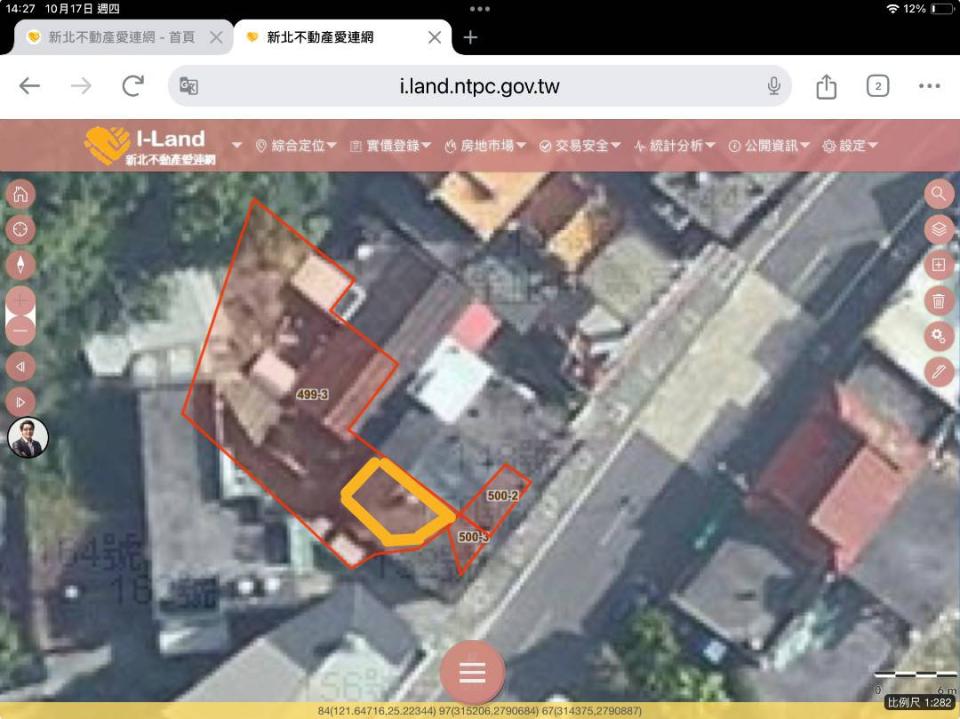Expand the 綜合定位 dropdown menu
The height and width of the screenshot is (719, 960).
point(296,146)
